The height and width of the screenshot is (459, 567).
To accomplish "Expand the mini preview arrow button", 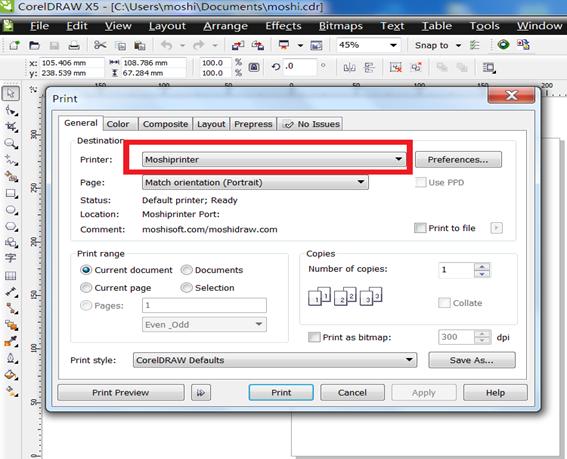I will pyautogui.click(x=201, y=392).
